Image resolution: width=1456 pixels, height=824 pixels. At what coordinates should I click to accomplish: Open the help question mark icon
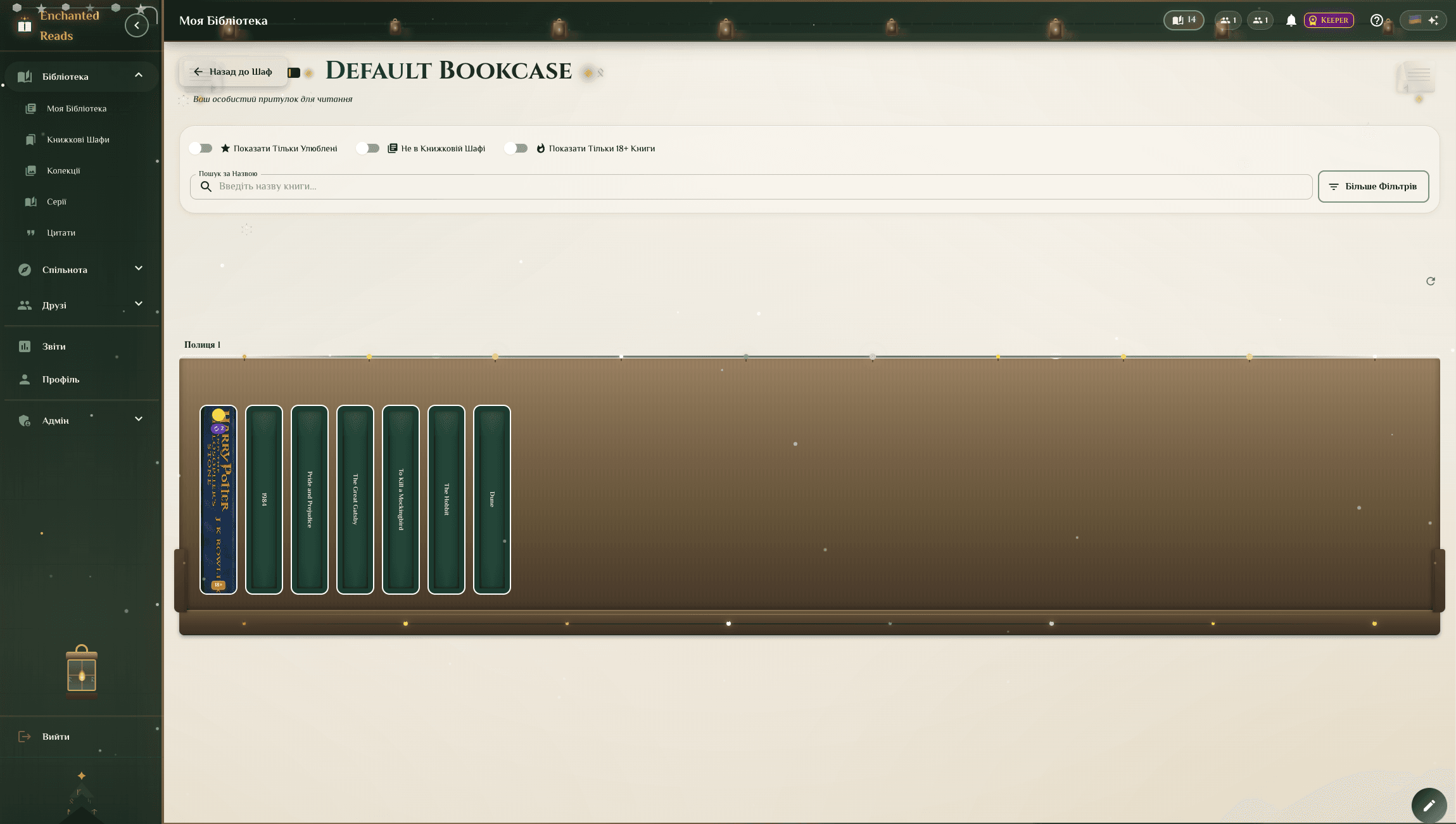coord(1376,20)
